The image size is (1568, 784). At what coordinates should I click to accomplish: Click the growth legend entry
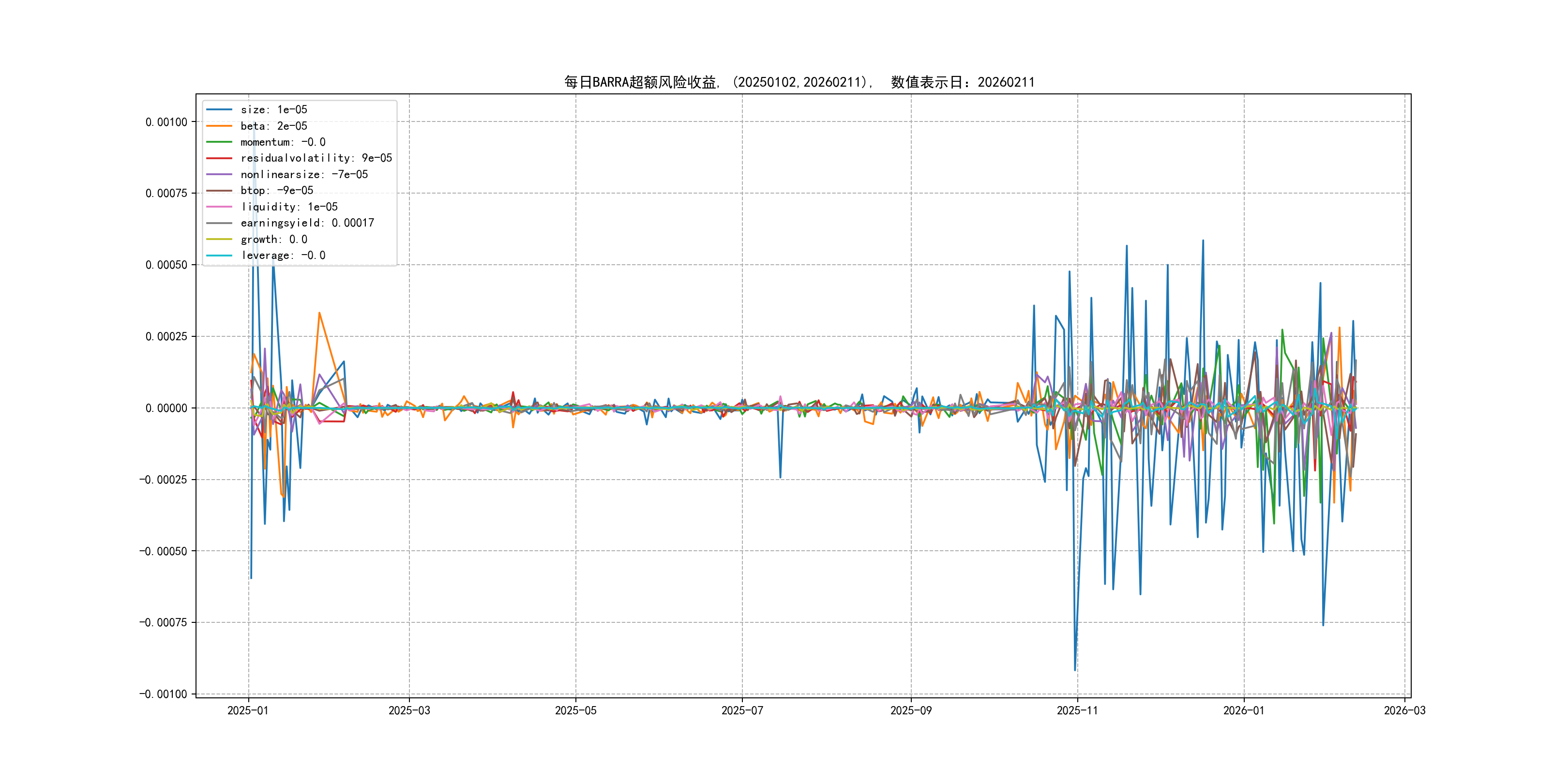click(273, 239)
